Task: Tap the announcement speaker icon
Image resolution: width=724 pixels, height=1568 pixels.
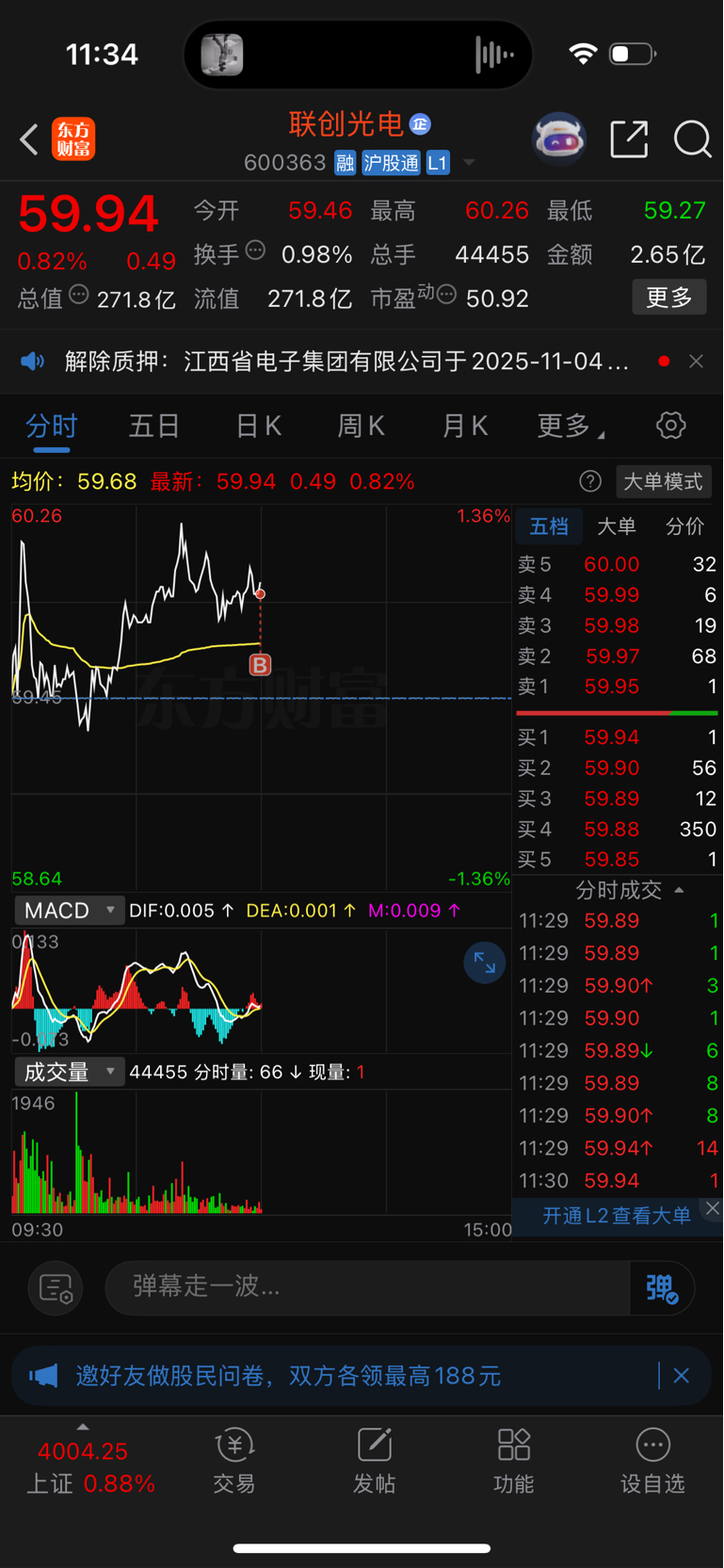Action: click(x=33, y=362)
